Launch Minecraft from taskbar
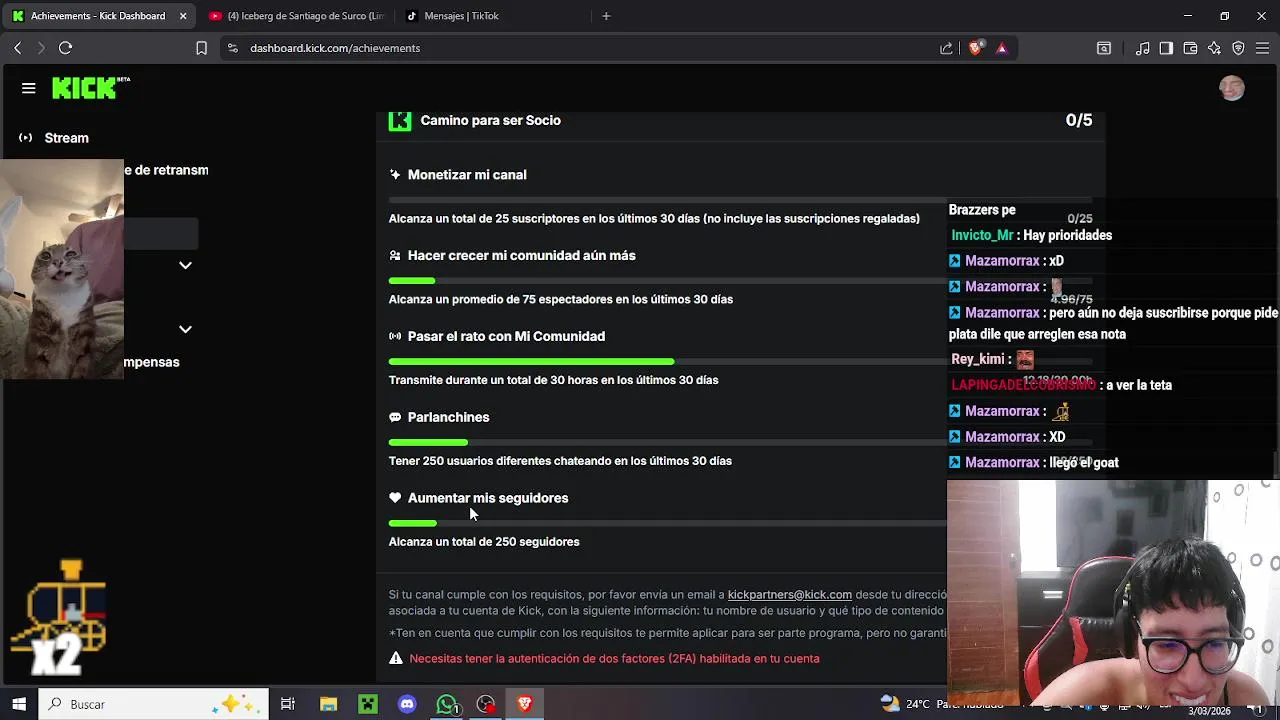Screen dimensions: 1280x720 point(368,704)
